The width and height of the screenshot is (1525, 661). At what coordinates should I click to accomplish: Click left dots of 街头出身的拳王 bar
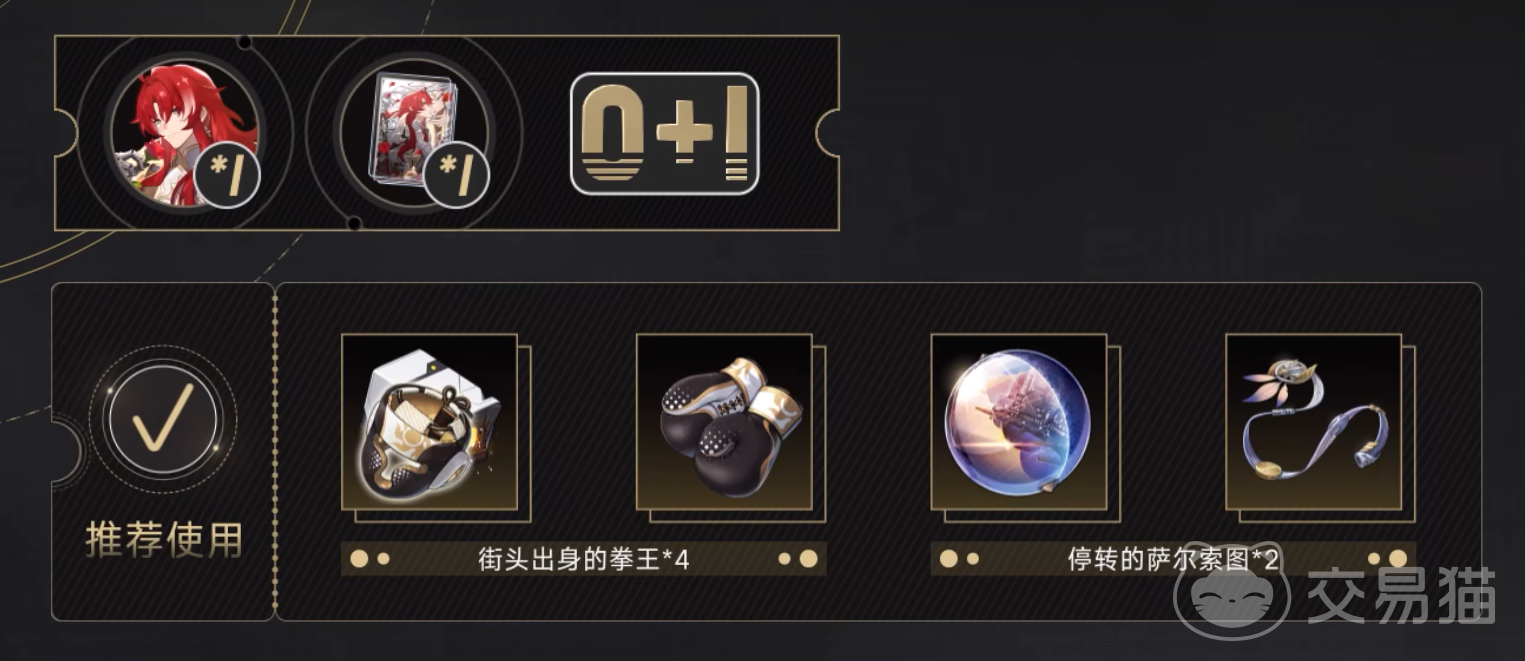pos(369,559)
